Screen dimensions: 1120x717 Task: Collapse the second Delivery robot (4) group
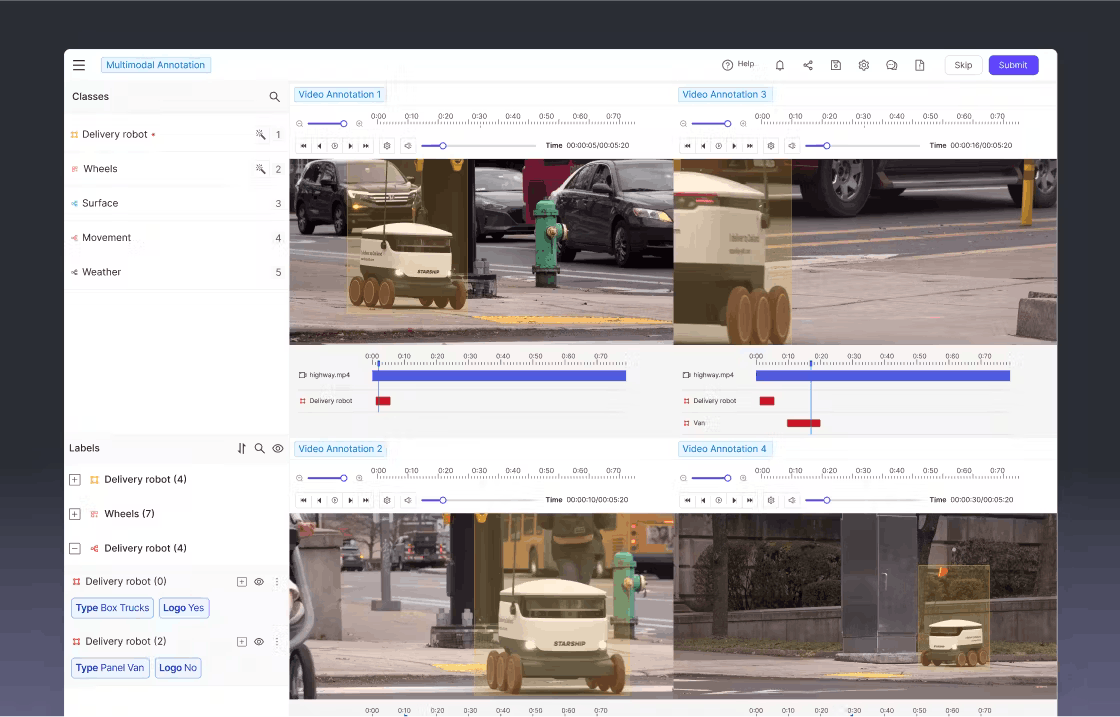(74, 547)
